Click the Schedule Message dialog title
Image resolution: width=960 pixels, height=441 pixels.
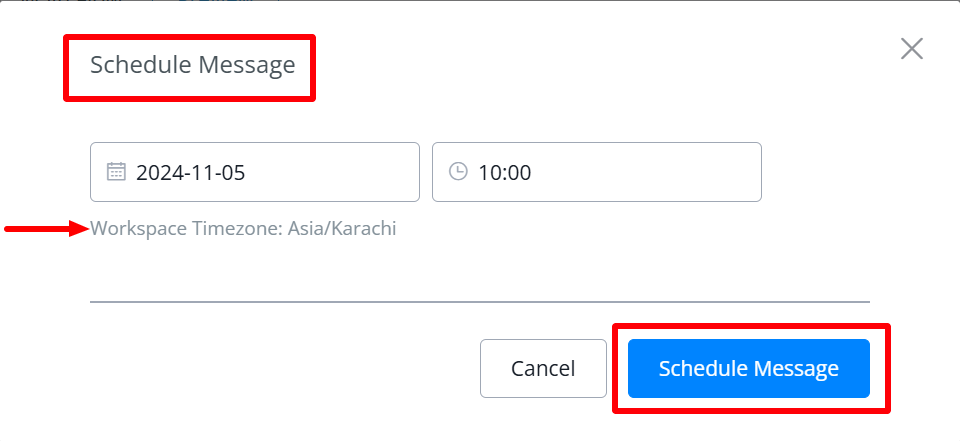(x=192, y=66)
